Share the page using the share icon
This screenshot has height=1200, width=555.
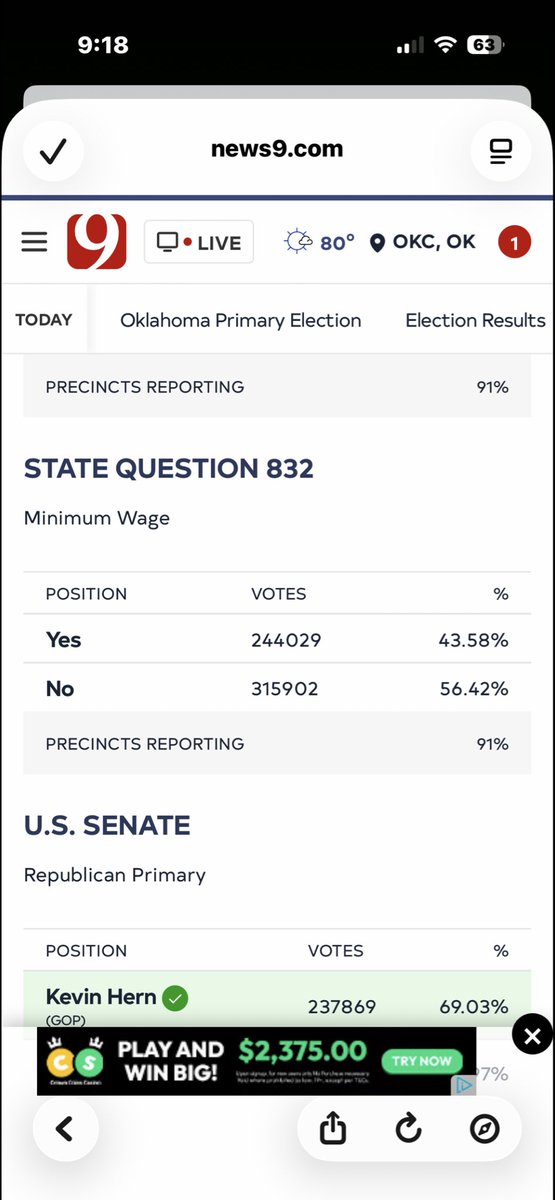coord(332,1129)
